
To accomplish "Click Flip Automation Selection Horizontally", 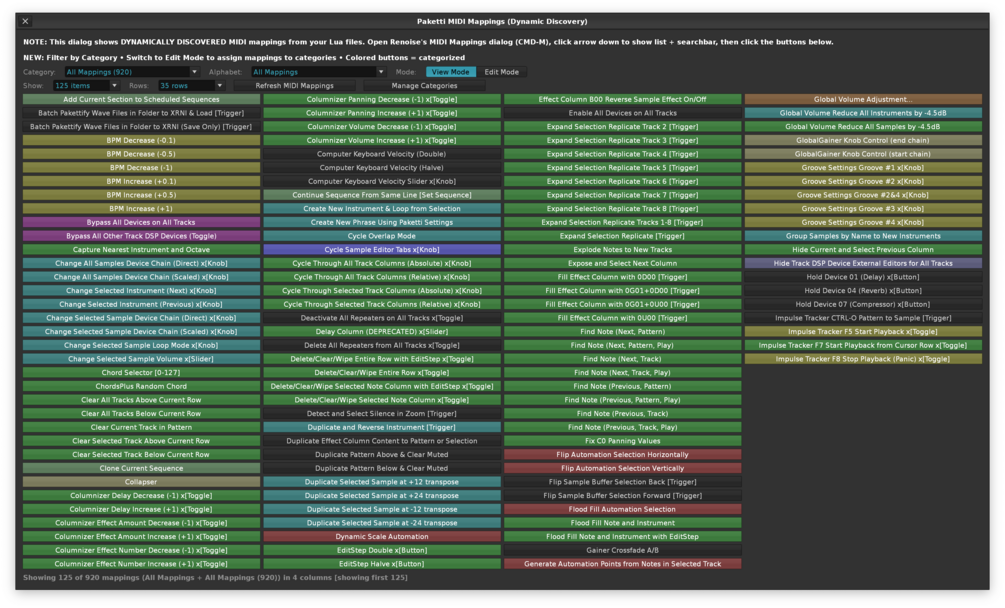I will [622, 454].
